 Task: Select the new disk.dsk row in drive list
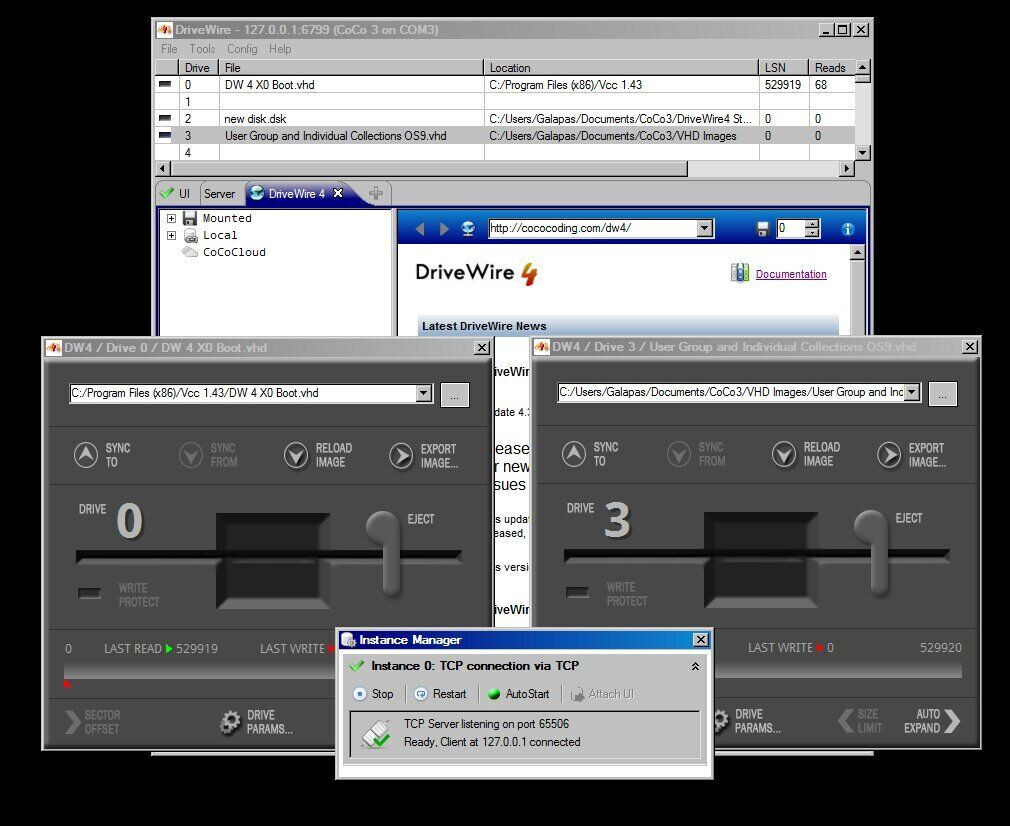point(505,119)
